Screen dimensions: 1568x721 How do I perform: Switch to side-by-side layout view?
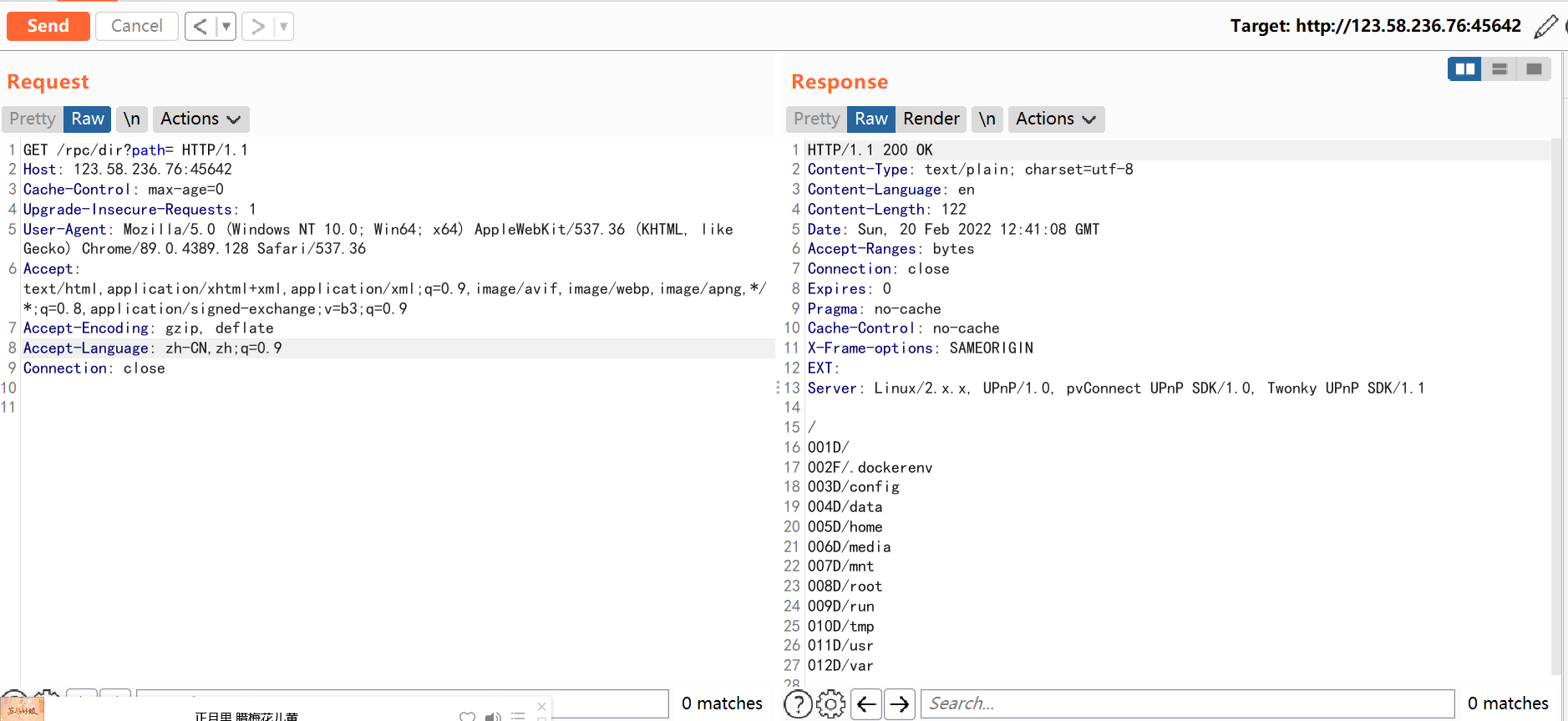(1464, 69)
